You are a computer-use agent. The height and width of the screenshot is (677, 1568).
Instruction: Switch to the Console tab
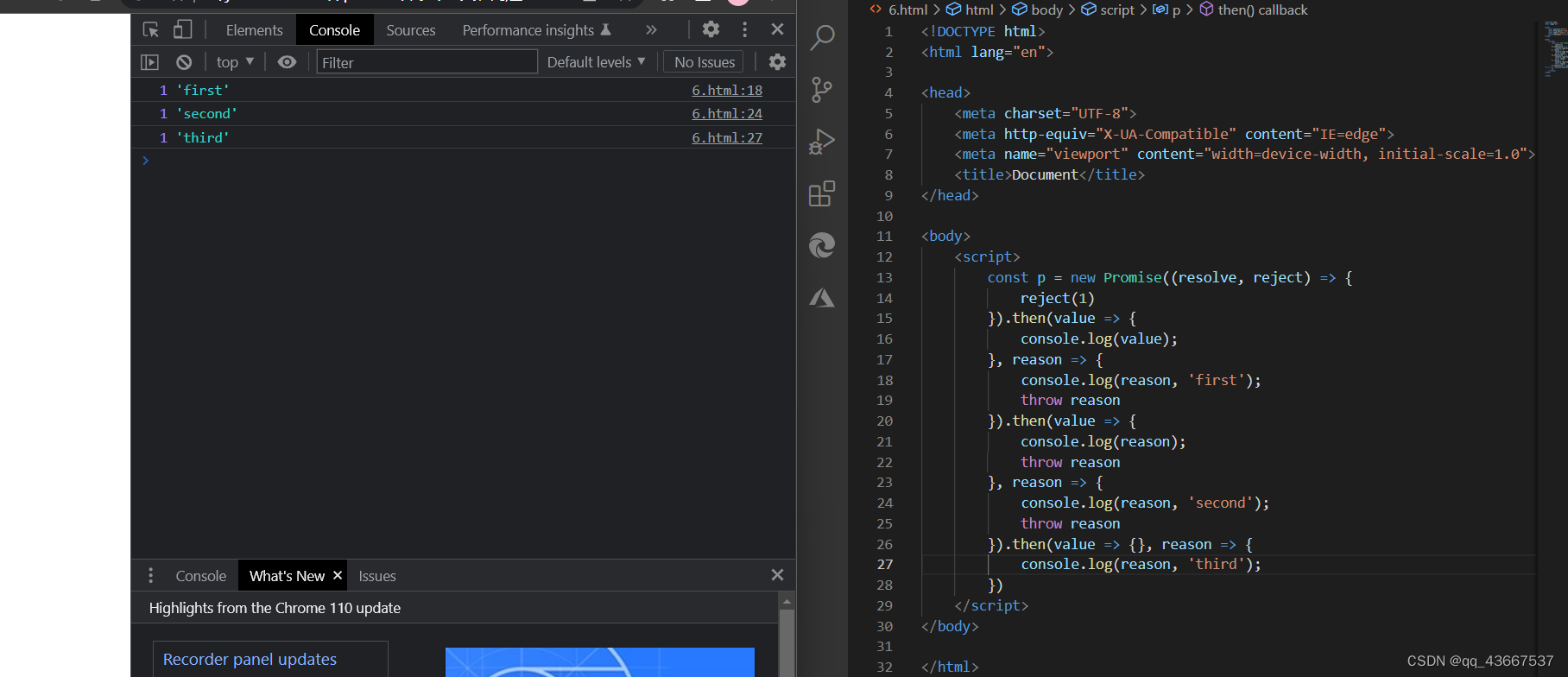[334, 30]
